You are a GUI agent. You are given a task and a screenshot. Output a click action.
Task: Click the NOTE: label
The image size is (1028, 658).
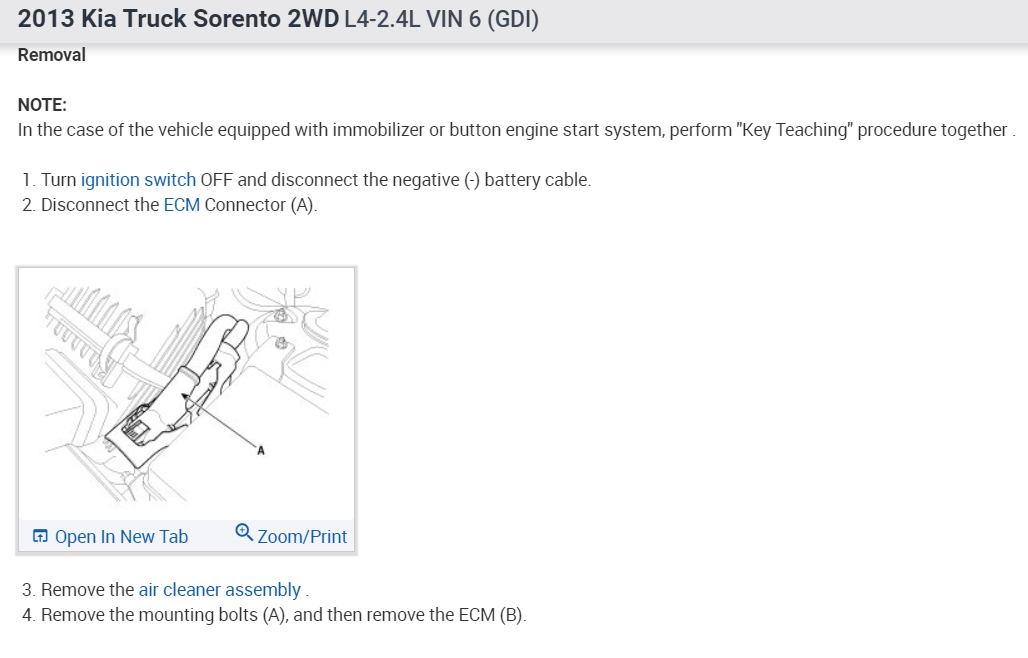(x=42, y=105)
